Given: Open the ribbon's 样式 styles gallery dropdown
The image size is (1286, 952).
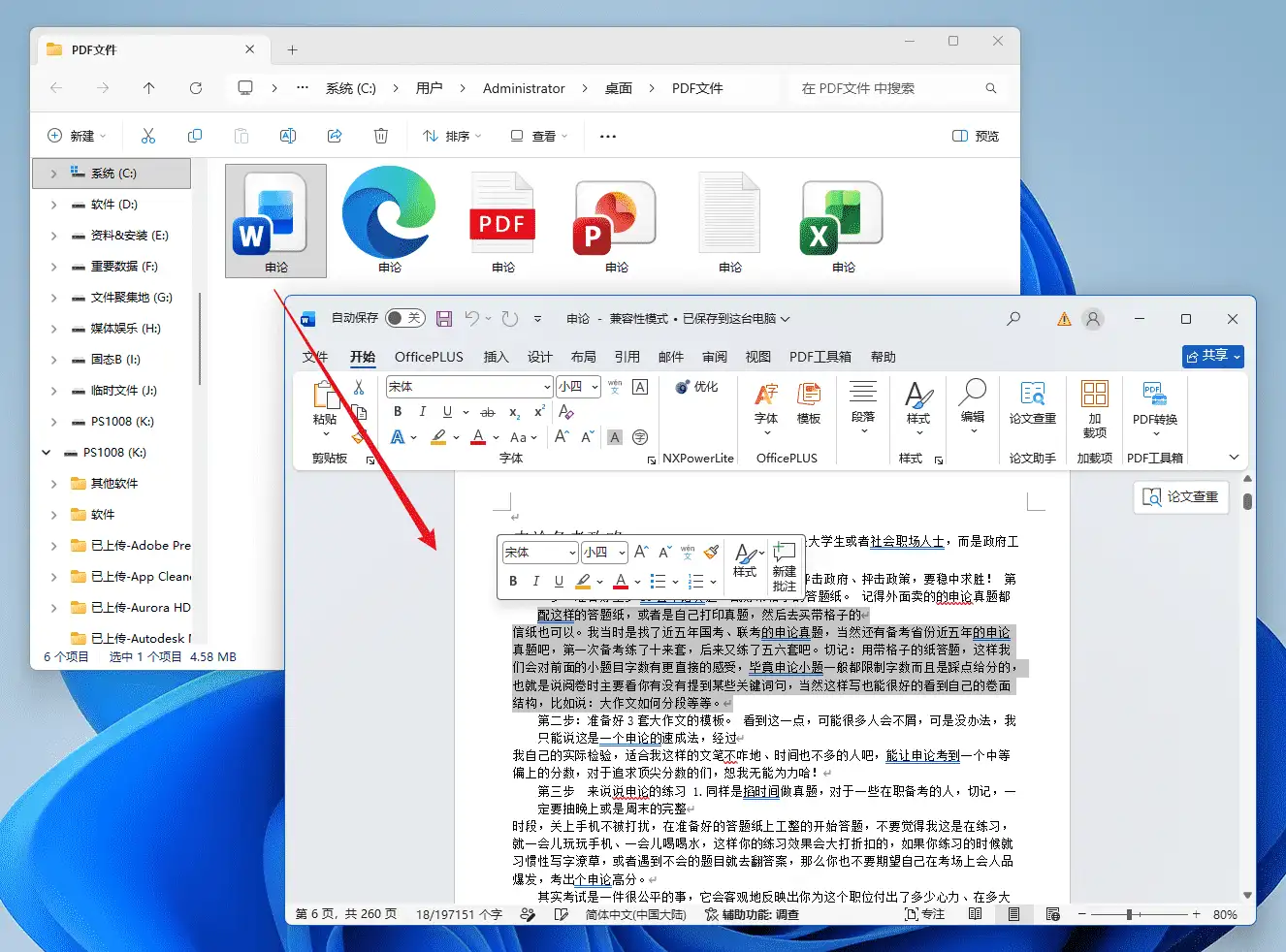Looking at the screenshot, I should click(918, 406).
